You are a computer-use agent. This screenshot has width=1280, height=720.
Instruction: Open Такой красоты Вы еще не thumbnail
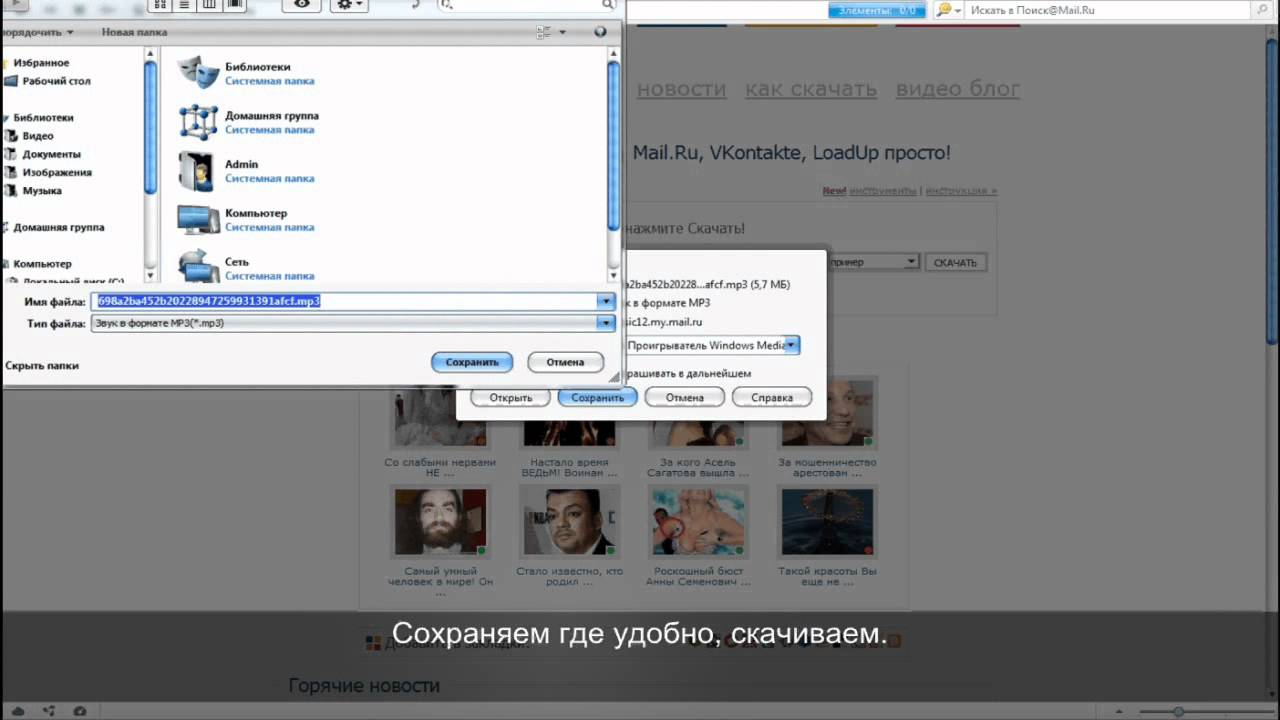click(827, 522)
